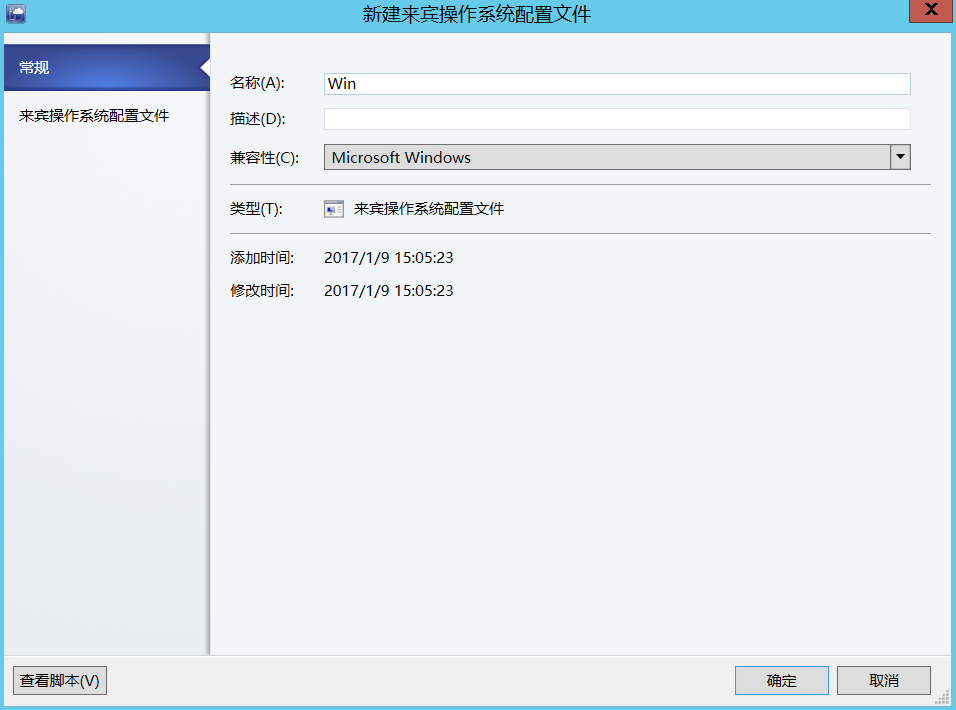This screenshot has height=710, width=956.
Task: Click the guest OS profile type icon
Action: (x=334, y=209)
